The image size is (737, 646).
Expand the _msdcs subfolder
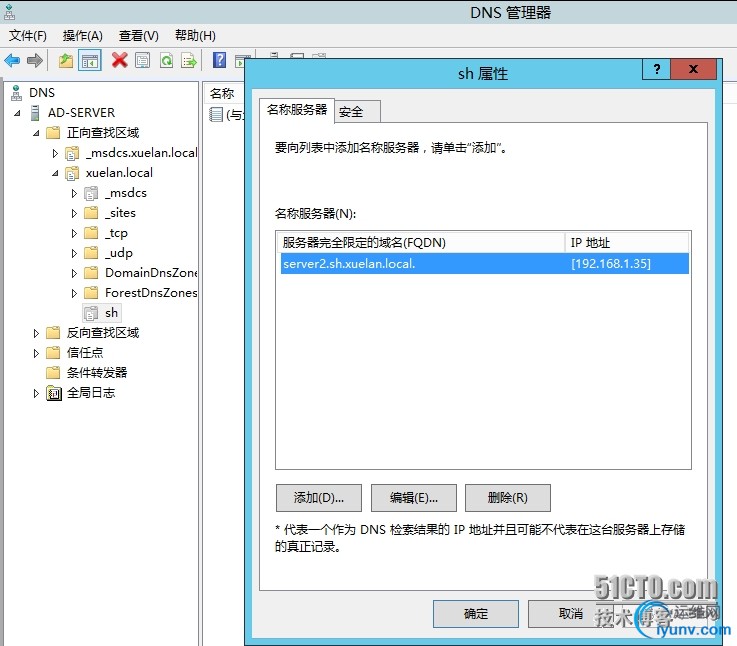[x=74, y=193]
